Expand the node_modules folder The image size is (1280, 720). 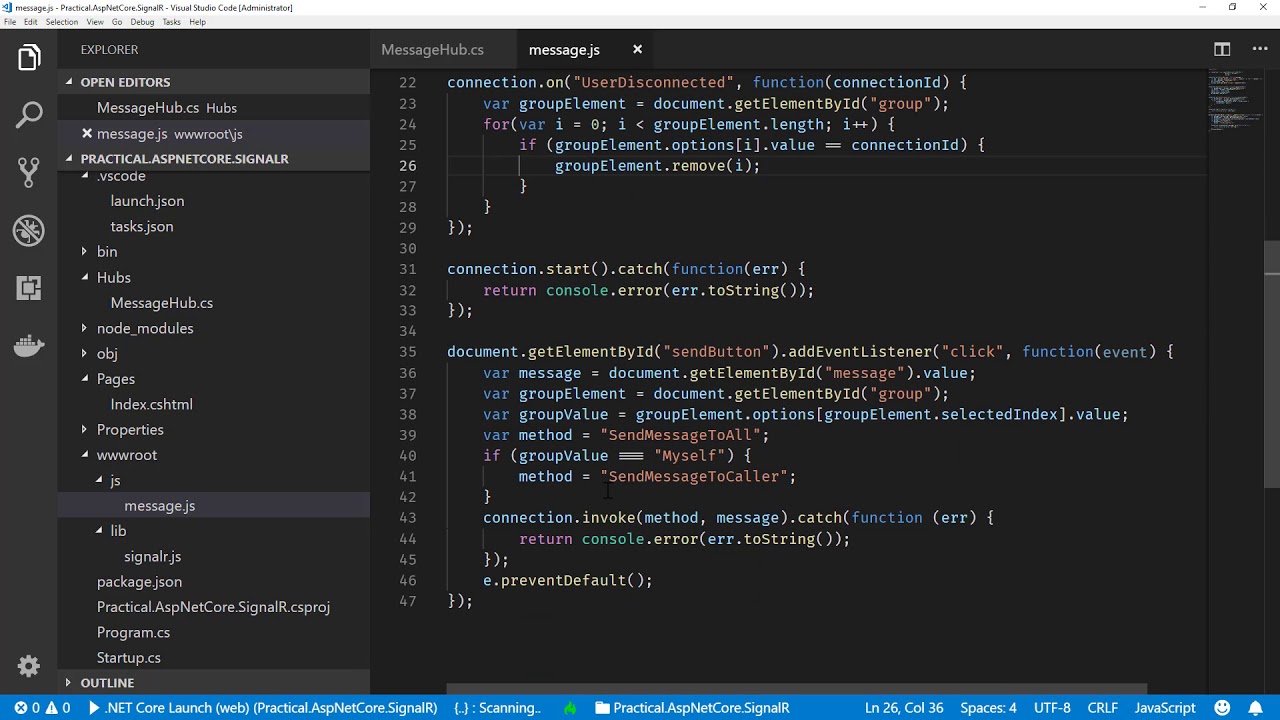click(145, 328)
